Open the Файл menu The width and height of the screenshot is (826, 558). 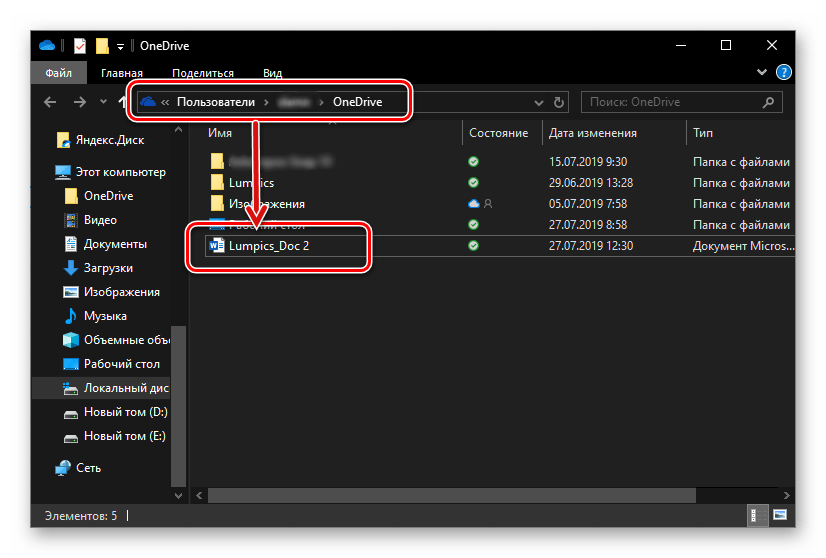tap(57, 73)
